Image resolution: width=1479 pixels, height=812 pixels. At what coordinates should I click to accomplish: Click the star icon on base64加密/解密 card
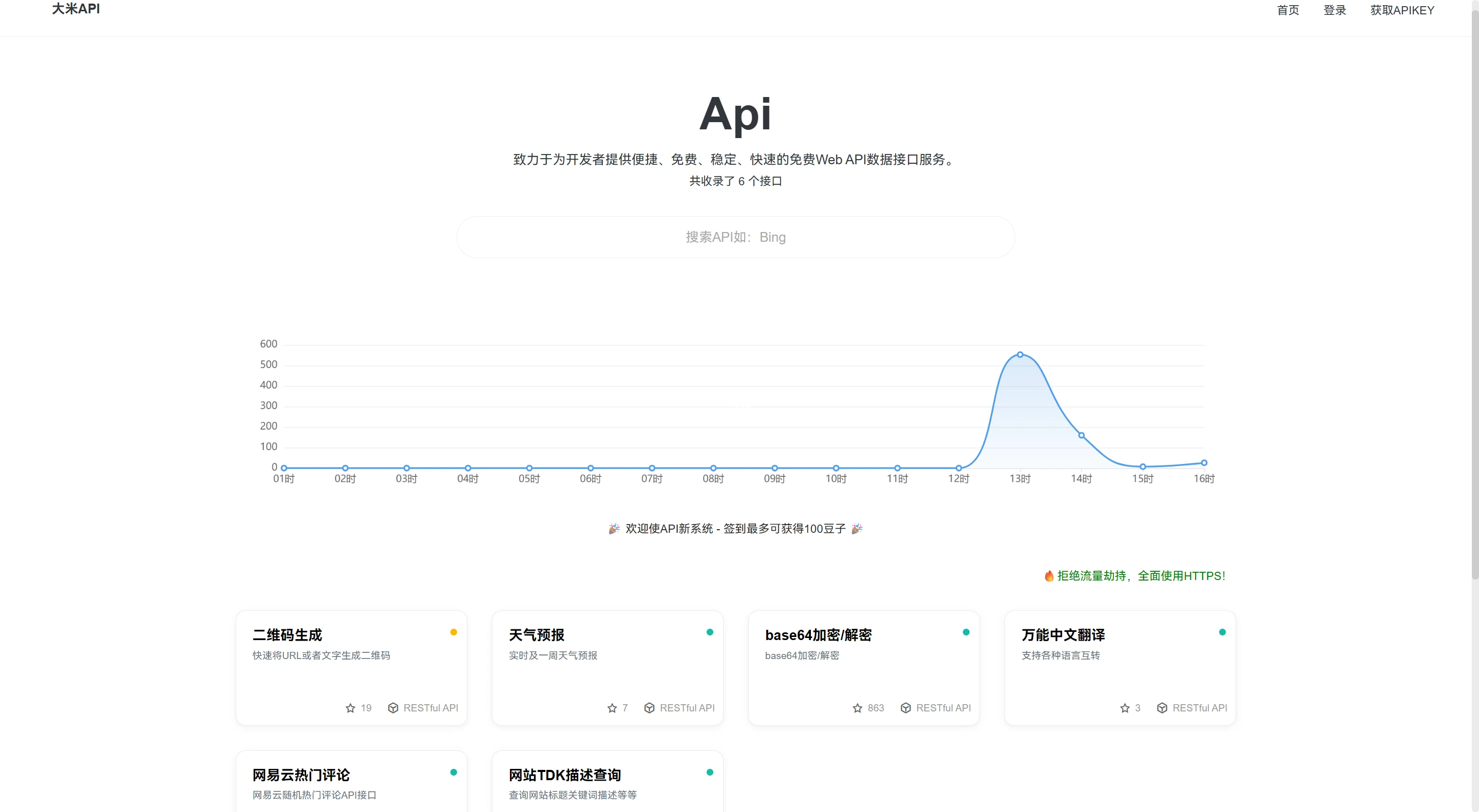coord(857,708)
